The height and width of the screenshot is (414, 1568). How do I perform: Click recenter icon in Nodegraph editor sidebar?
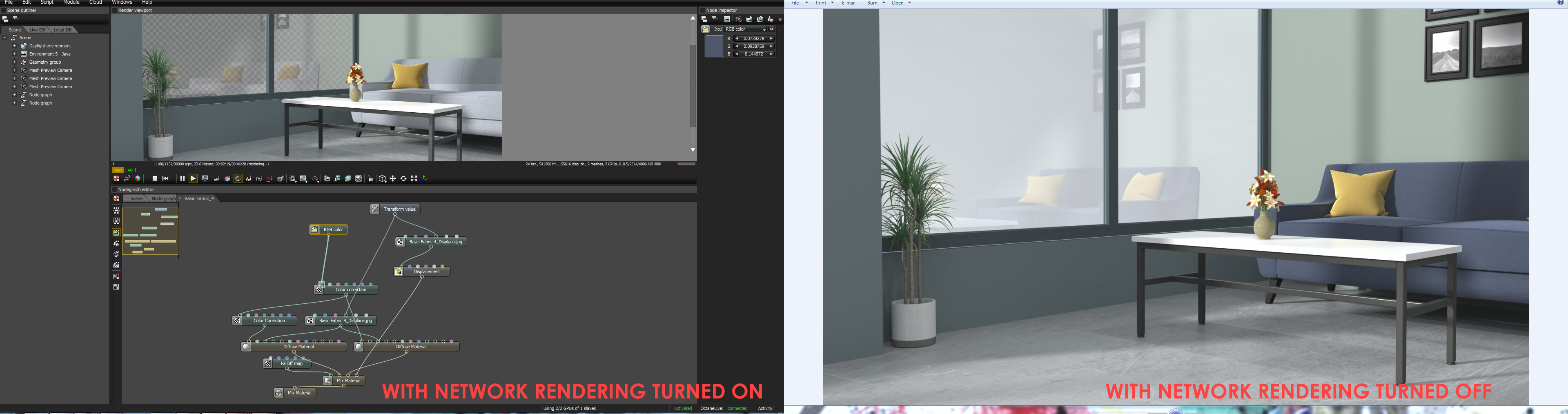click(x=116, y=198)
